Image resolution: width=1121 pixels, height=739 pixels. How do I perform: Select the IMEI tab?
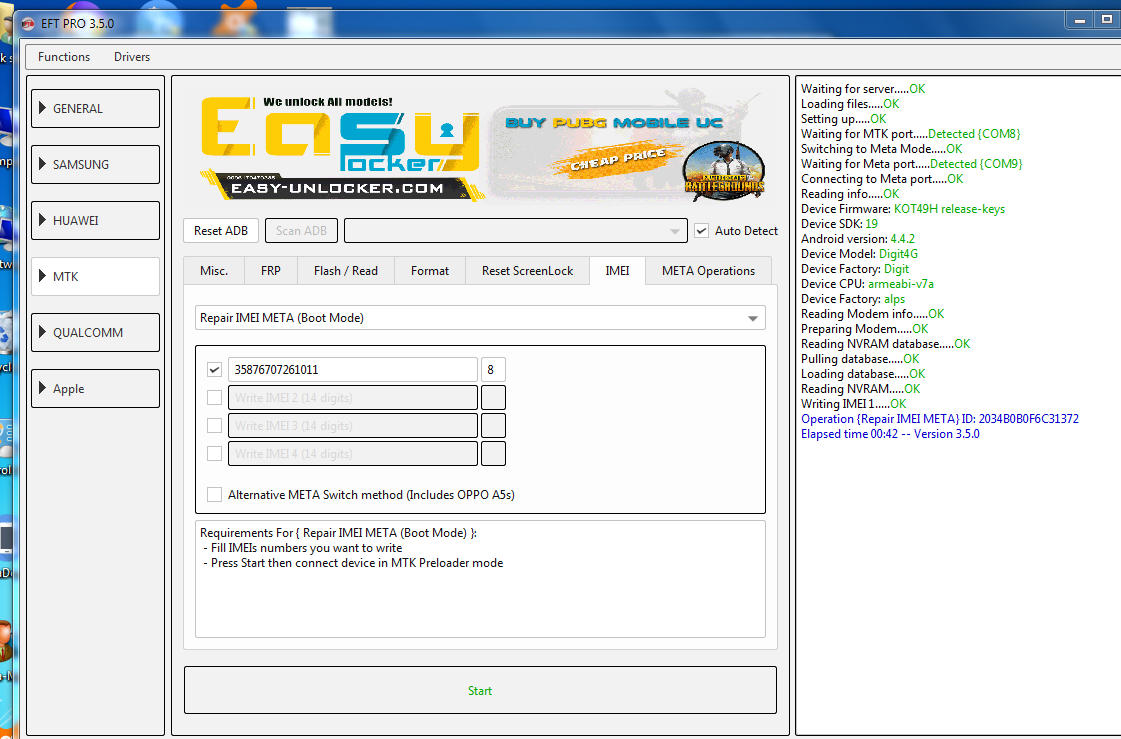pos(617,271)
